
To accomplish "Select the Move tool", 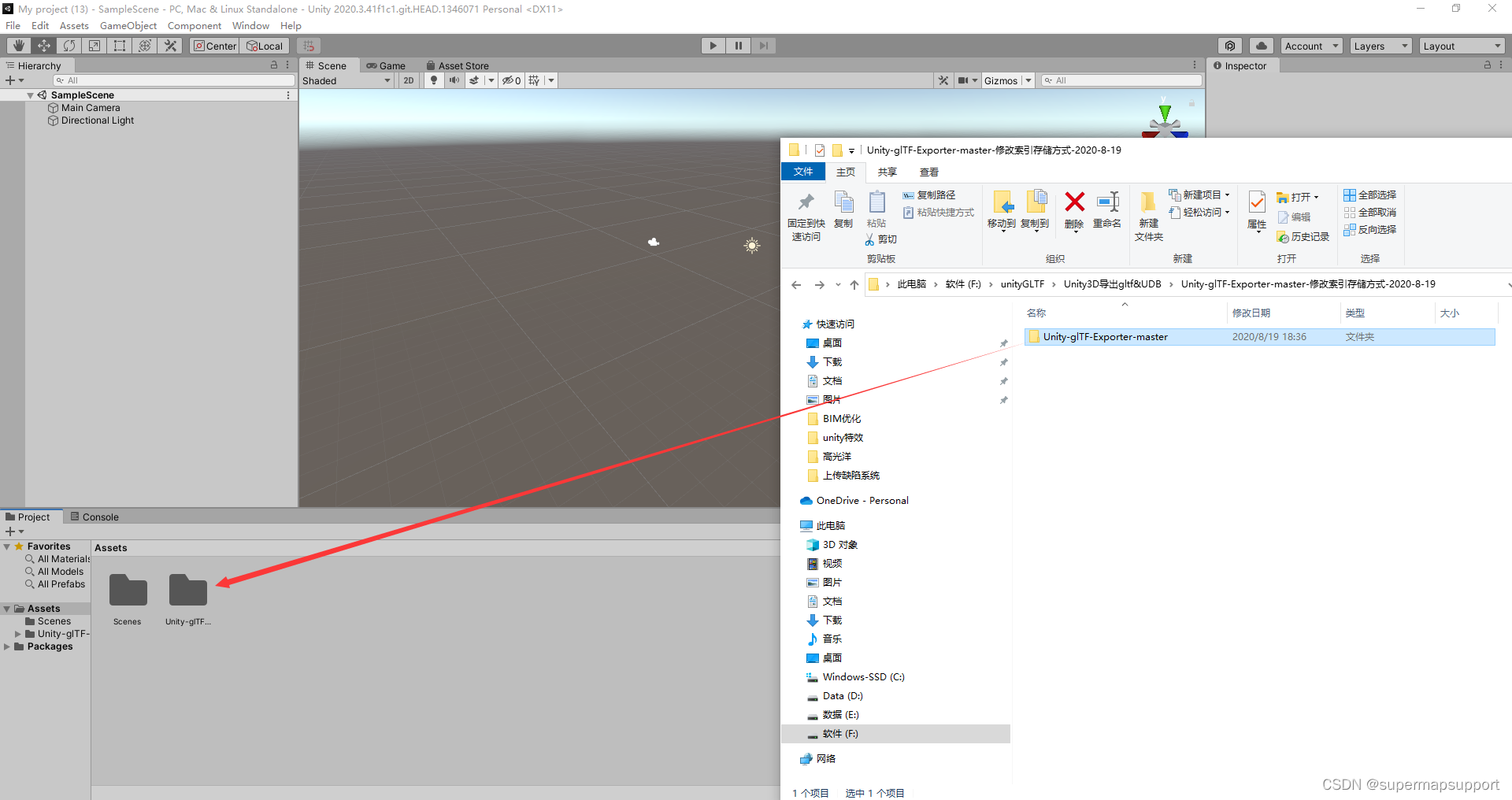I will point(43,45).
